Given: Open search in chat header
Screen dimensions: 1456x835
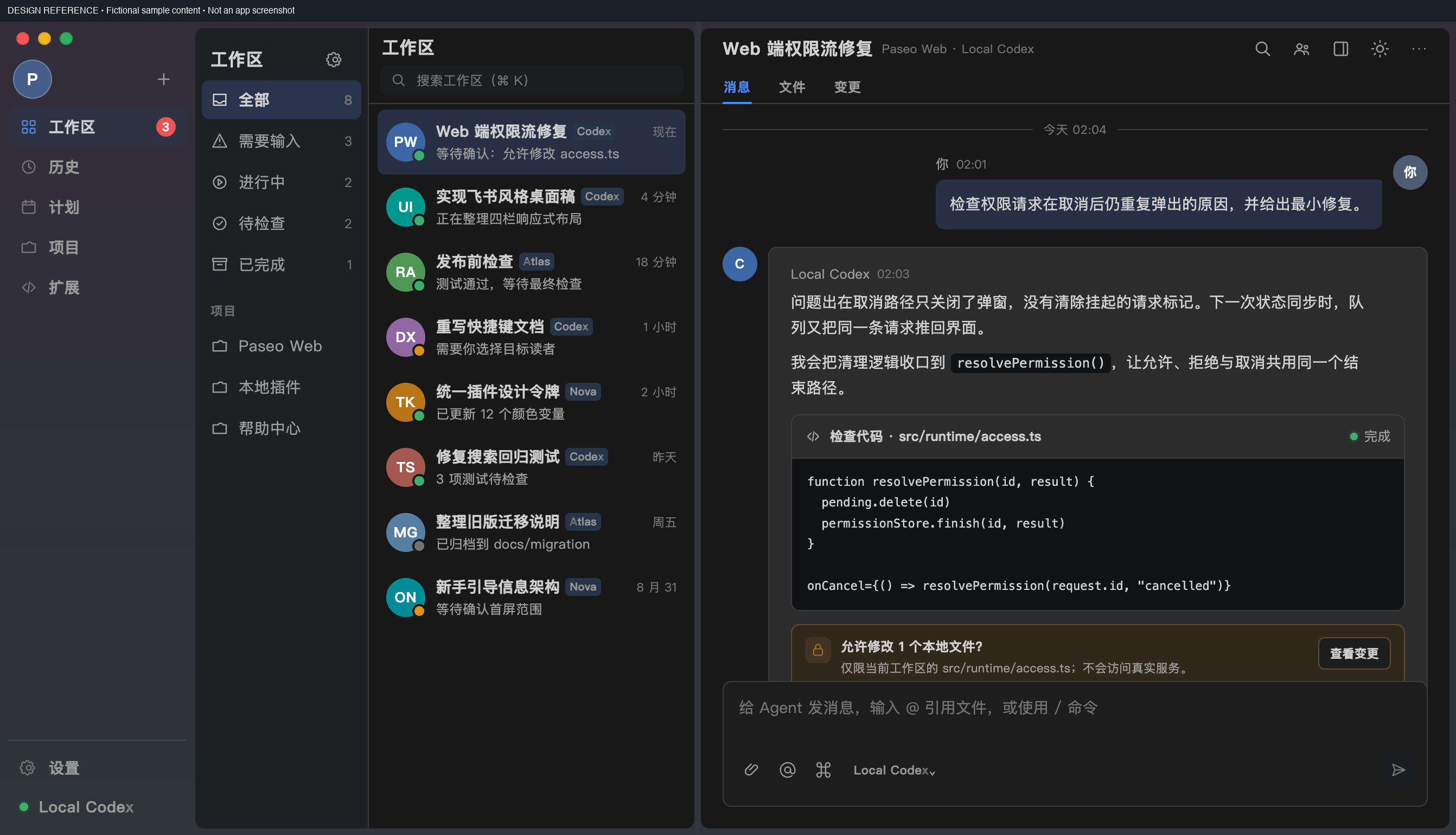Looking at the screenshot, I should coord(1262,49).
